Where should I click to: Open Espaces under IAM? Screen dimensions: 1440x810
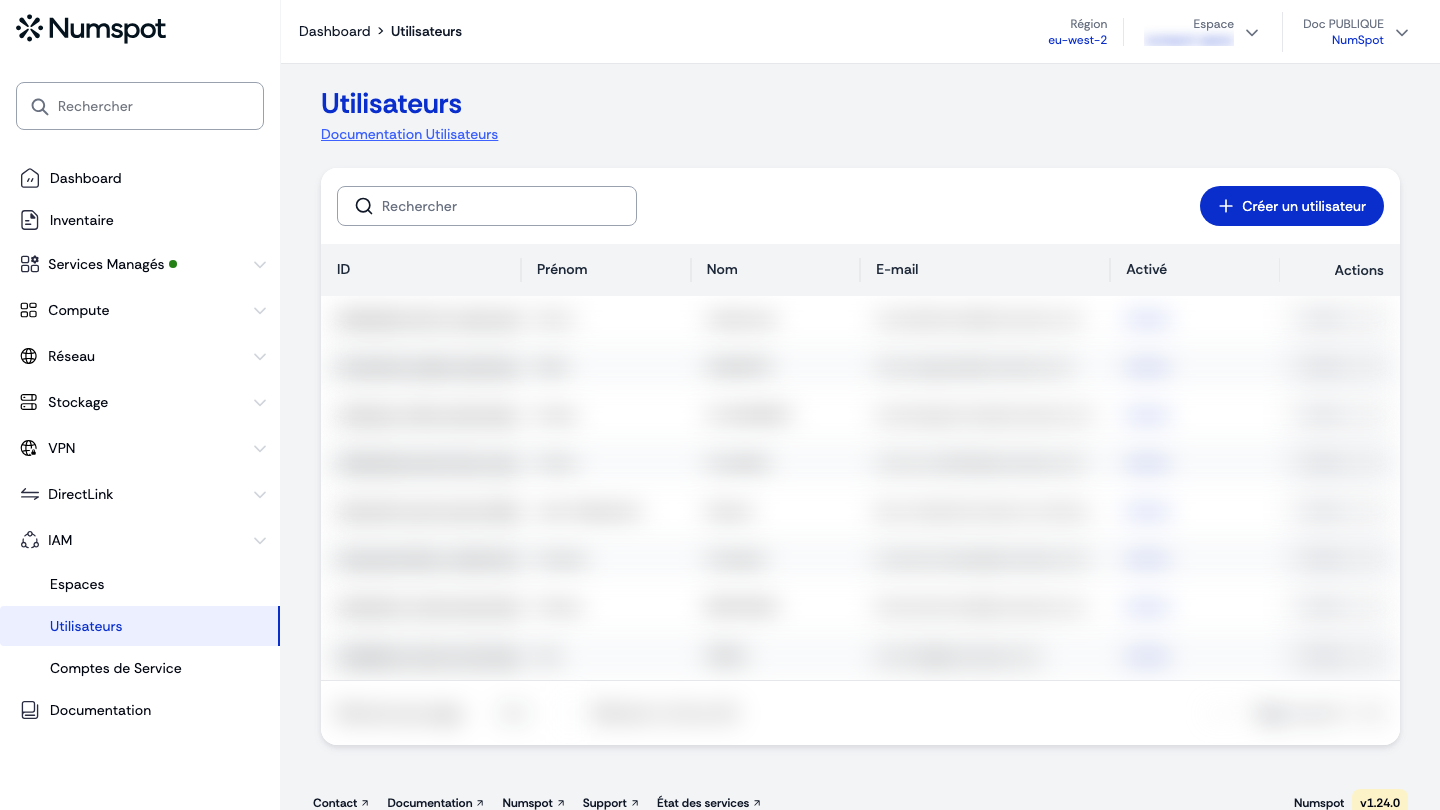tap(77, 584)
